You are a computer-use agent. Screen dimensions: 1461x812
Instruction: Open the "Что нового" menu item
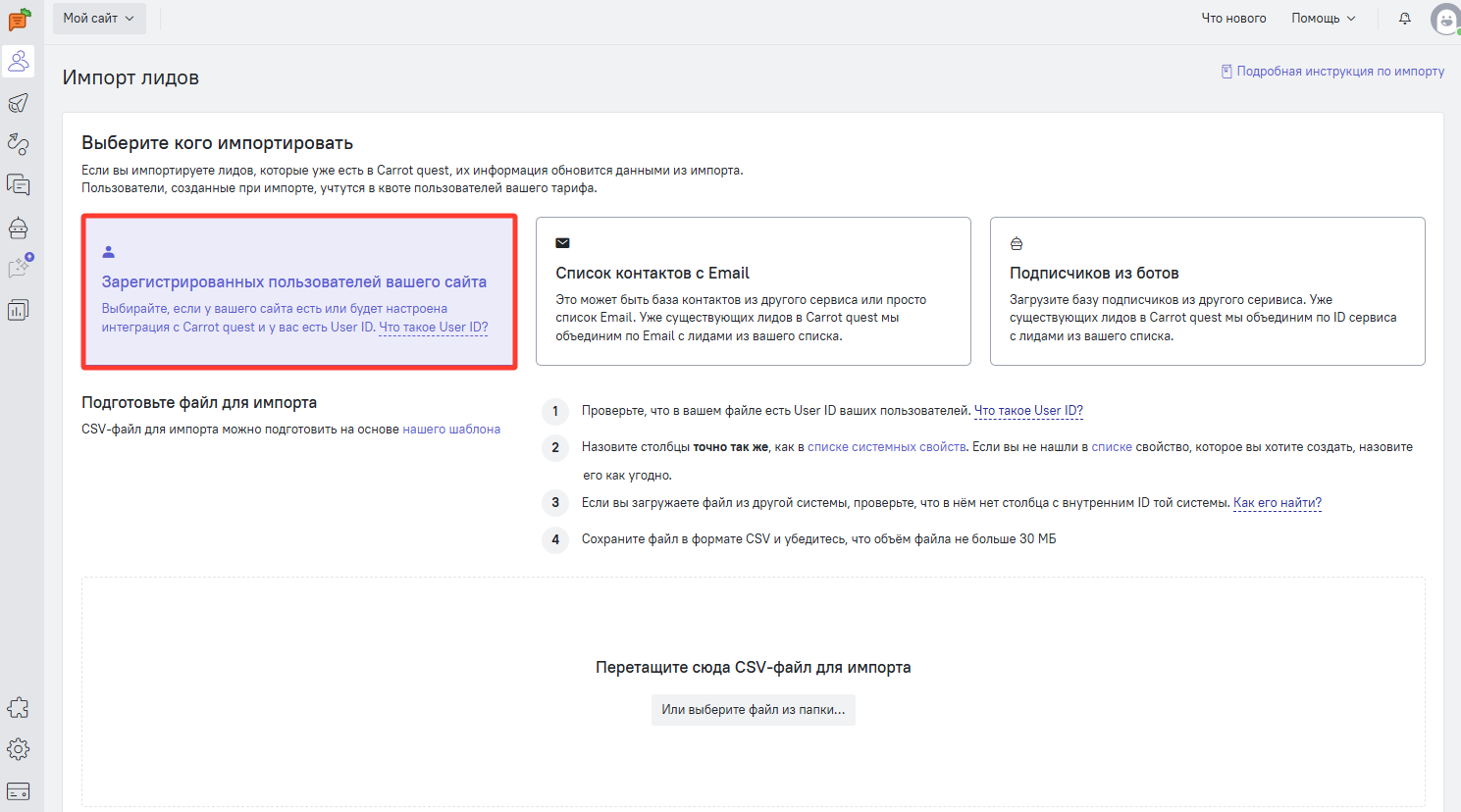1233,19
